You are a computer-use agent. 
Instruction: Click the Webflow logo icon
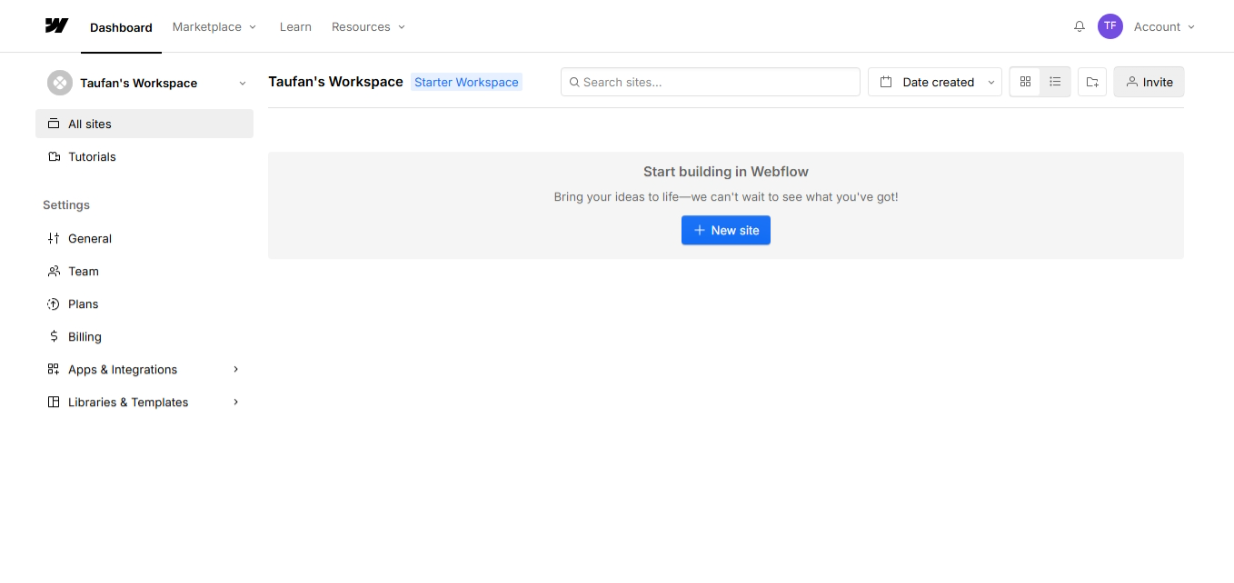coord(56,26)
